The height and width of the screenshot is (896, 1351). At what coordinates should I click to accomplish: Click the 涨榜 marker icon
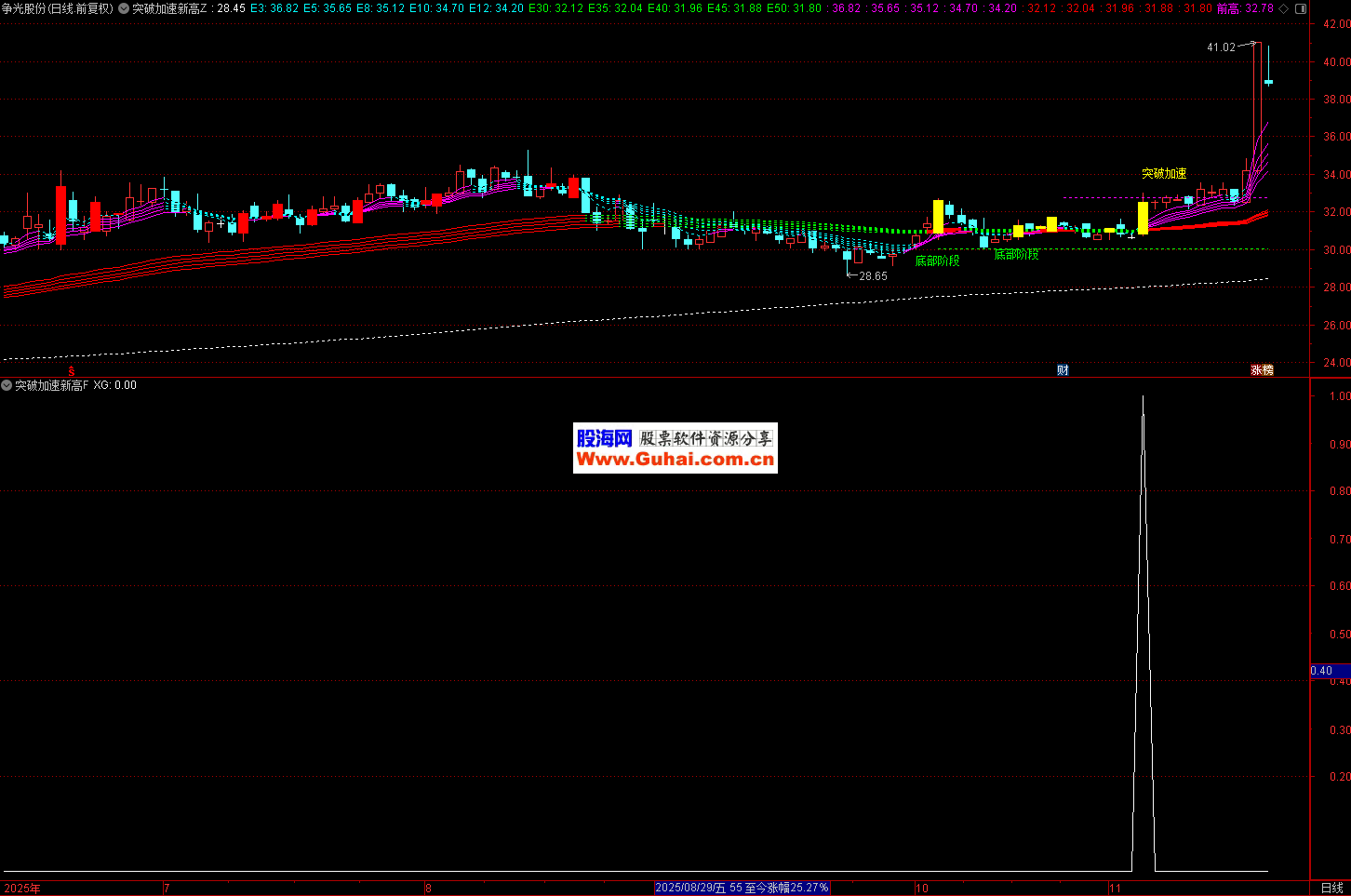[x=1262, y=370]
